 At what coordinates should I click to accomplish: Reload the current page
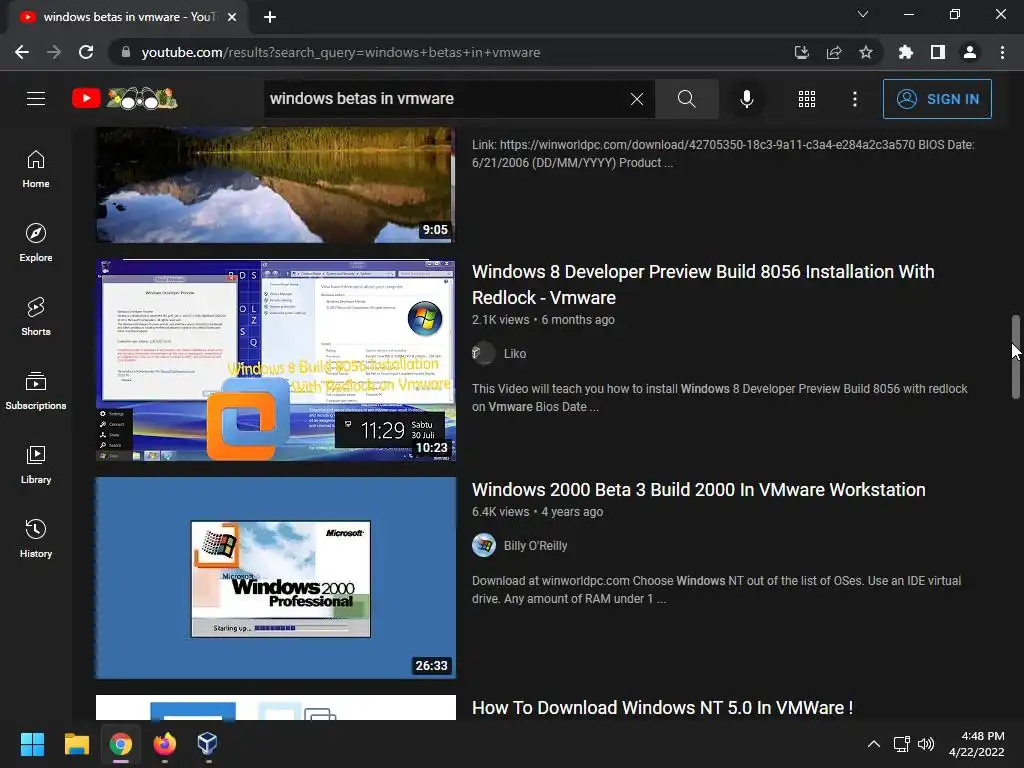click(86, 52)
